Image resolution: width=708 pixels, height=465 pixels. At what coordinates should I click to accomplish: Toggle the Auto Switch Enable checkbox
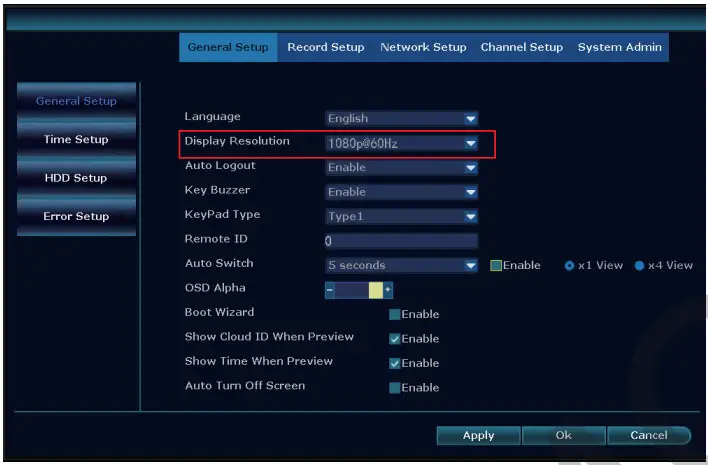pos(496,265)
